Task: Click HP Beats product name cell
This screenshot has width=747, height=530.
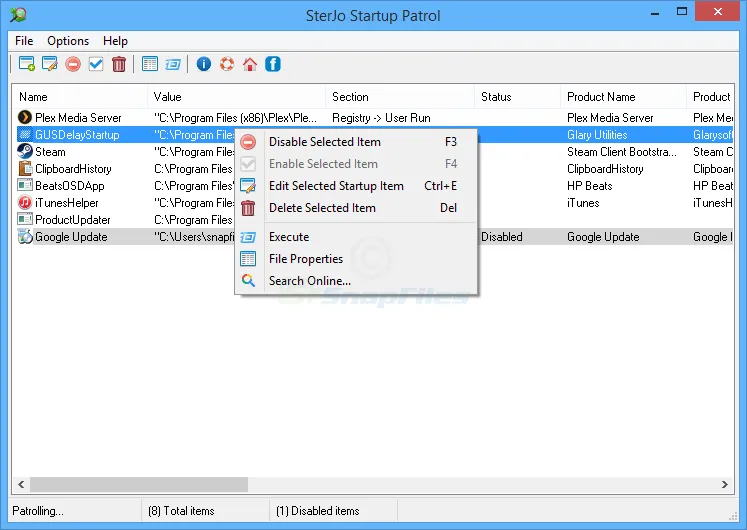Action: tap(589, 186)
